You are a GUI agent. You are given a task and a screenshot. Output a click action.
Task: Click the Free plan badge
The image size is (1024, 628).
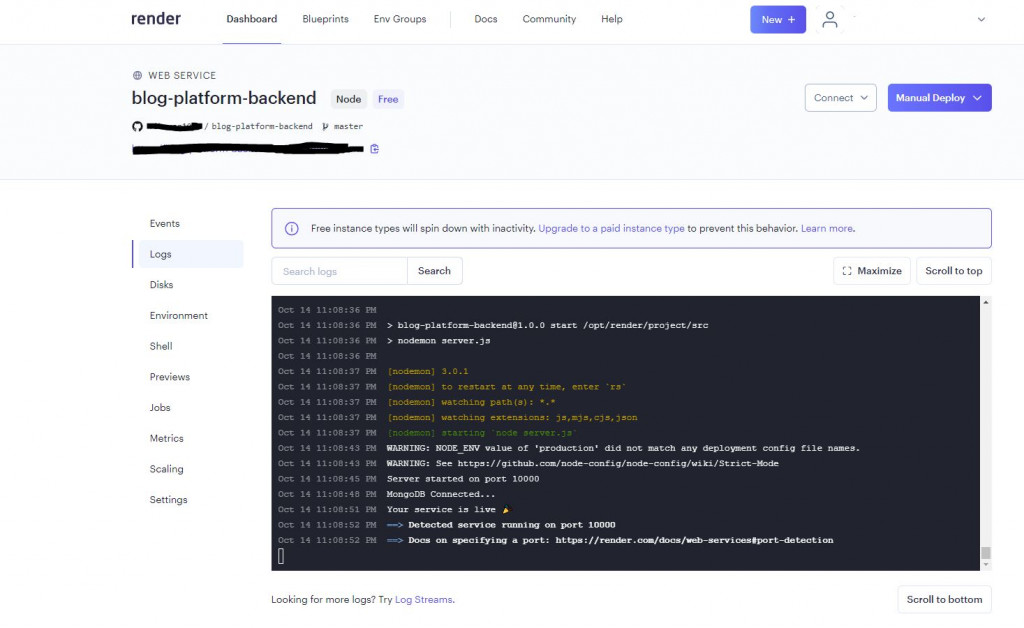click(x=388, y=99)
